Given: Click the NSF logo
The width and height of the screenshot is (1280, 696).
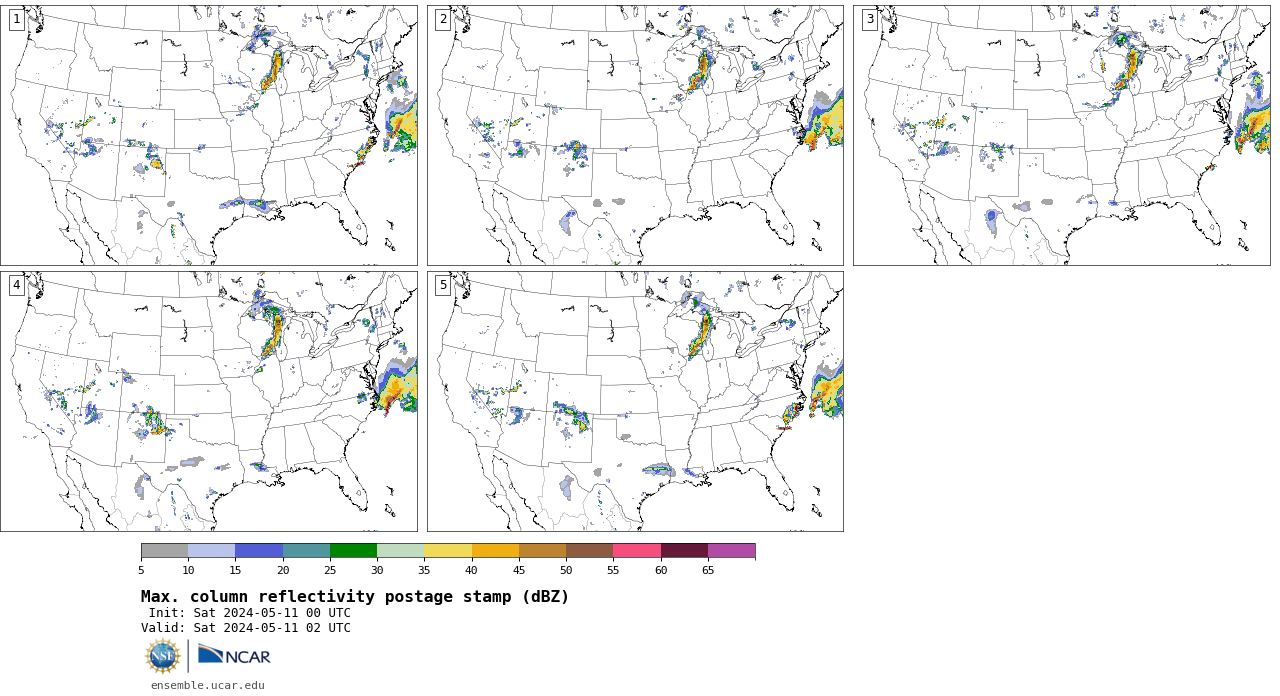Looking at the screenshot, I should point(163,656).
